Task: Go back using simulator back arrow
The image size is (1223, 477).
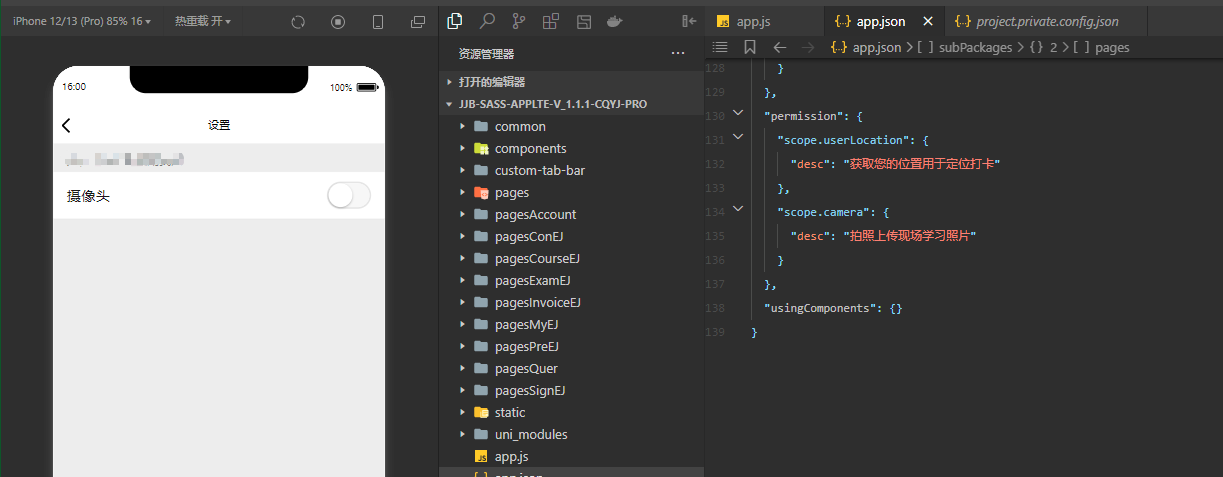Action: 67,125
